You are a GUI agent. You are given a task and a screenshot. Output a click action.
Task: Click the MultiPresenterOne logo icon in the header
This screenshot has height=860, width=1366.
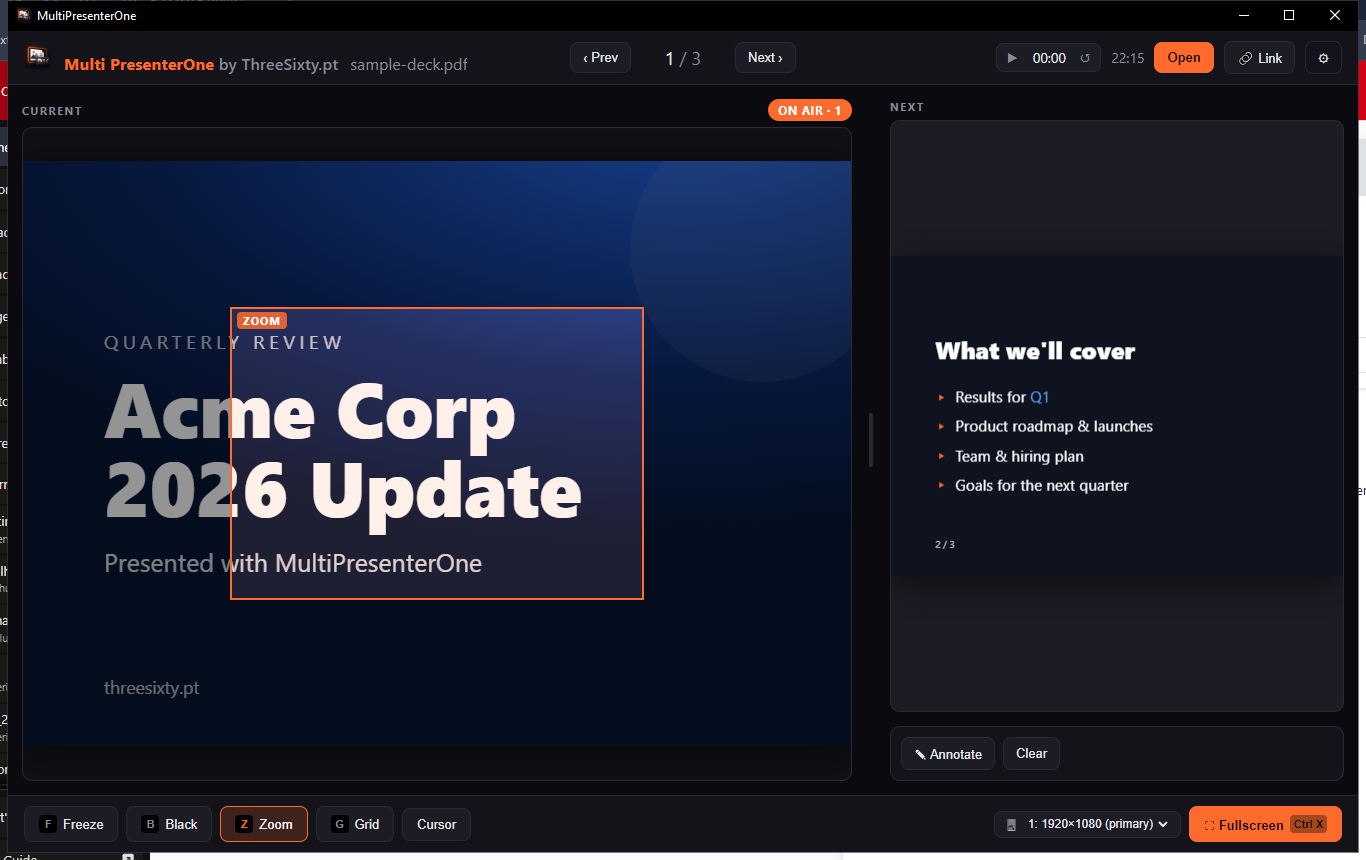pos(38,57)
